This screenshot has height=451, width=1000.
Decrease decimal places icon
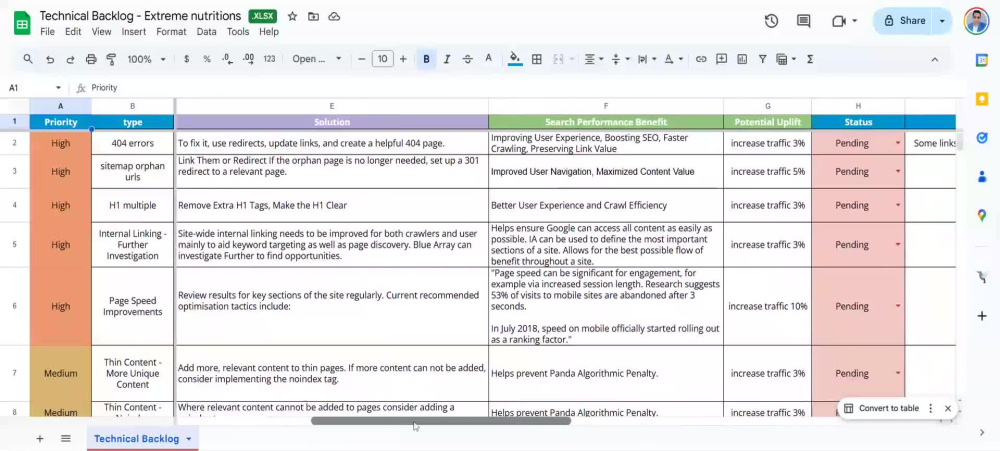(x=227, y=59)
